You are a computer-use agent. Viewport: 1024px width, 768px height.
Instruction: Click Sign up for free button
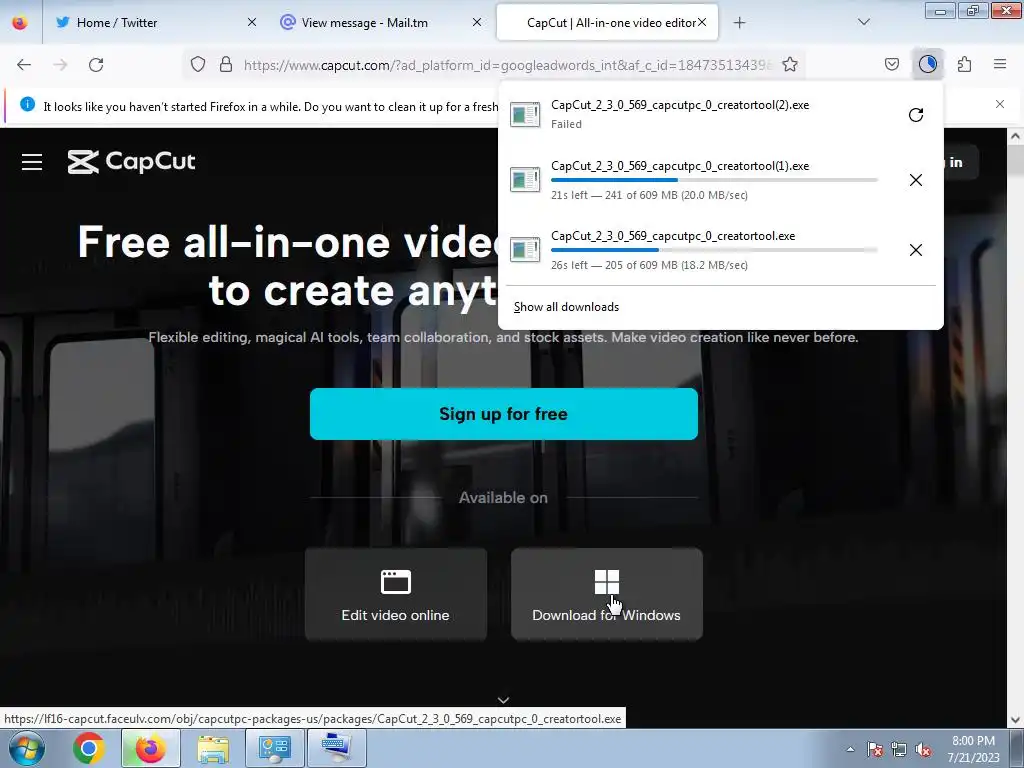pyautogui.click(x=504, y=414)
